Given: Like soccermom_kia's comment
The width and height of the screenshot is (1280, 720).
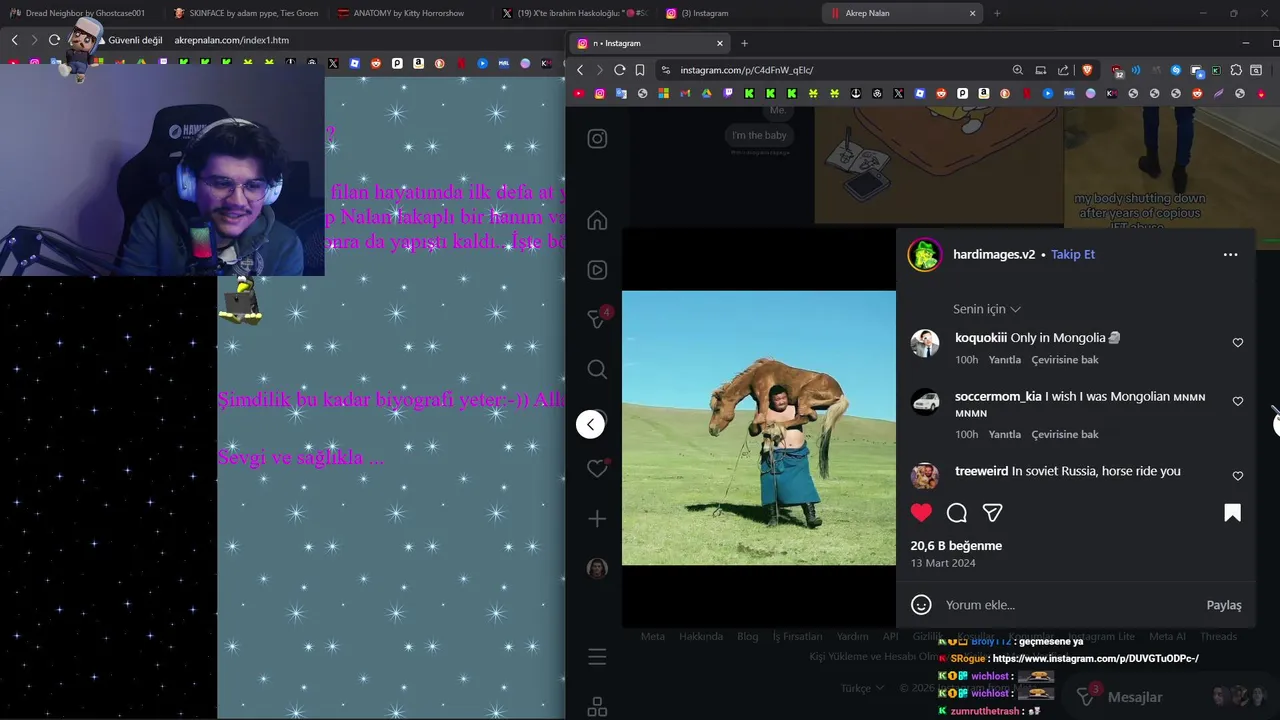Looking at the screenshot, I should [1238, 401].
